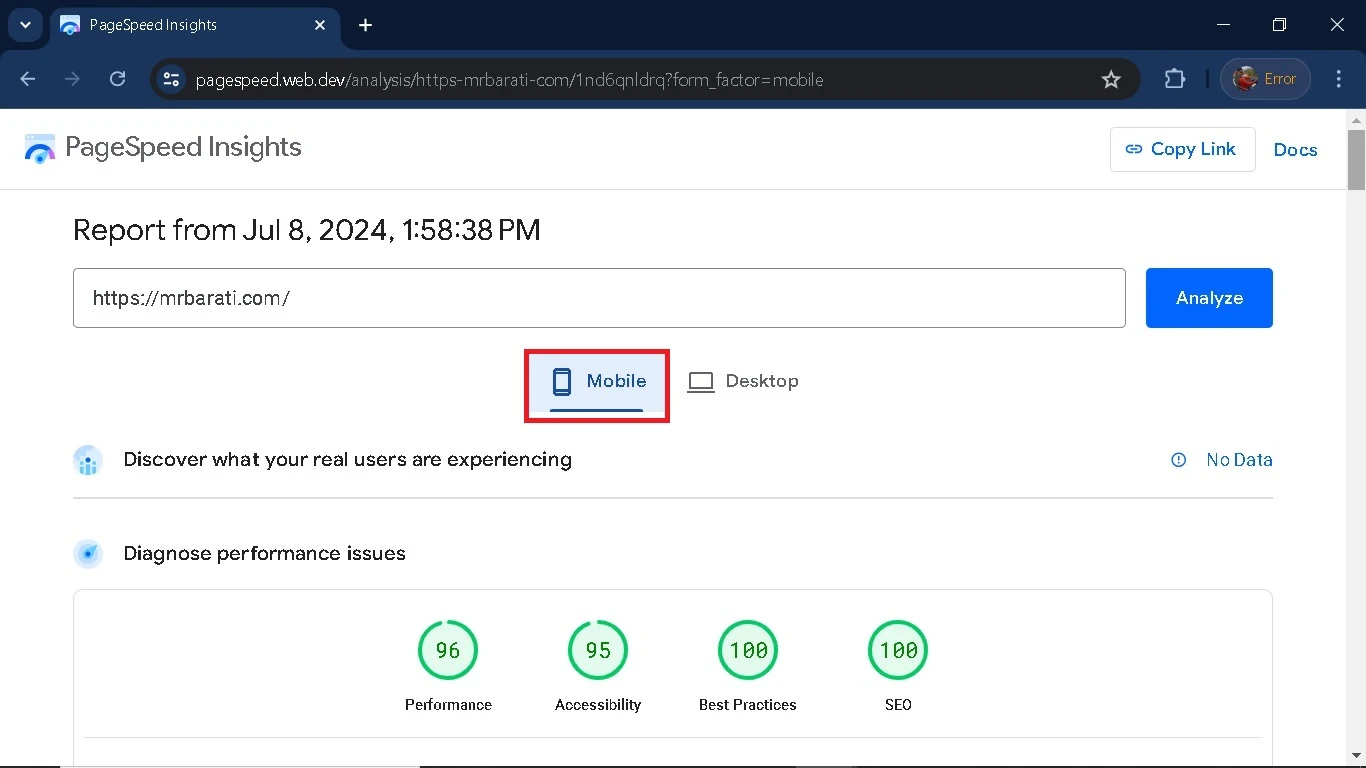This screenshot has width=1366, height=768.
Task: Click 'Discover what your real users are experiencing'
Action: [348, 460]
